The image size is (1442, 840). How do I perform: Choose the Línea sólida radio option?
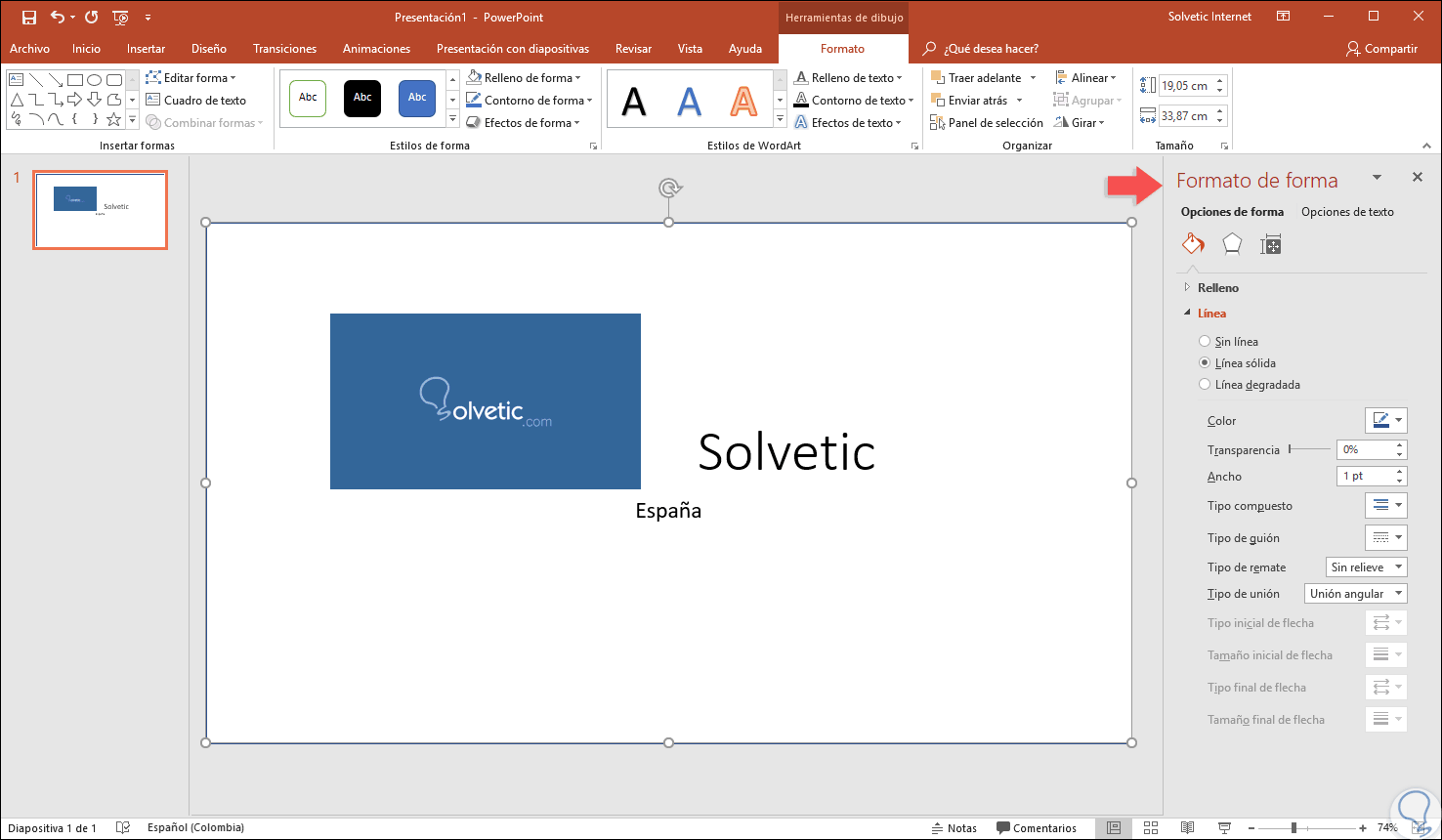pyautogui.click(x=1205, y=363)
